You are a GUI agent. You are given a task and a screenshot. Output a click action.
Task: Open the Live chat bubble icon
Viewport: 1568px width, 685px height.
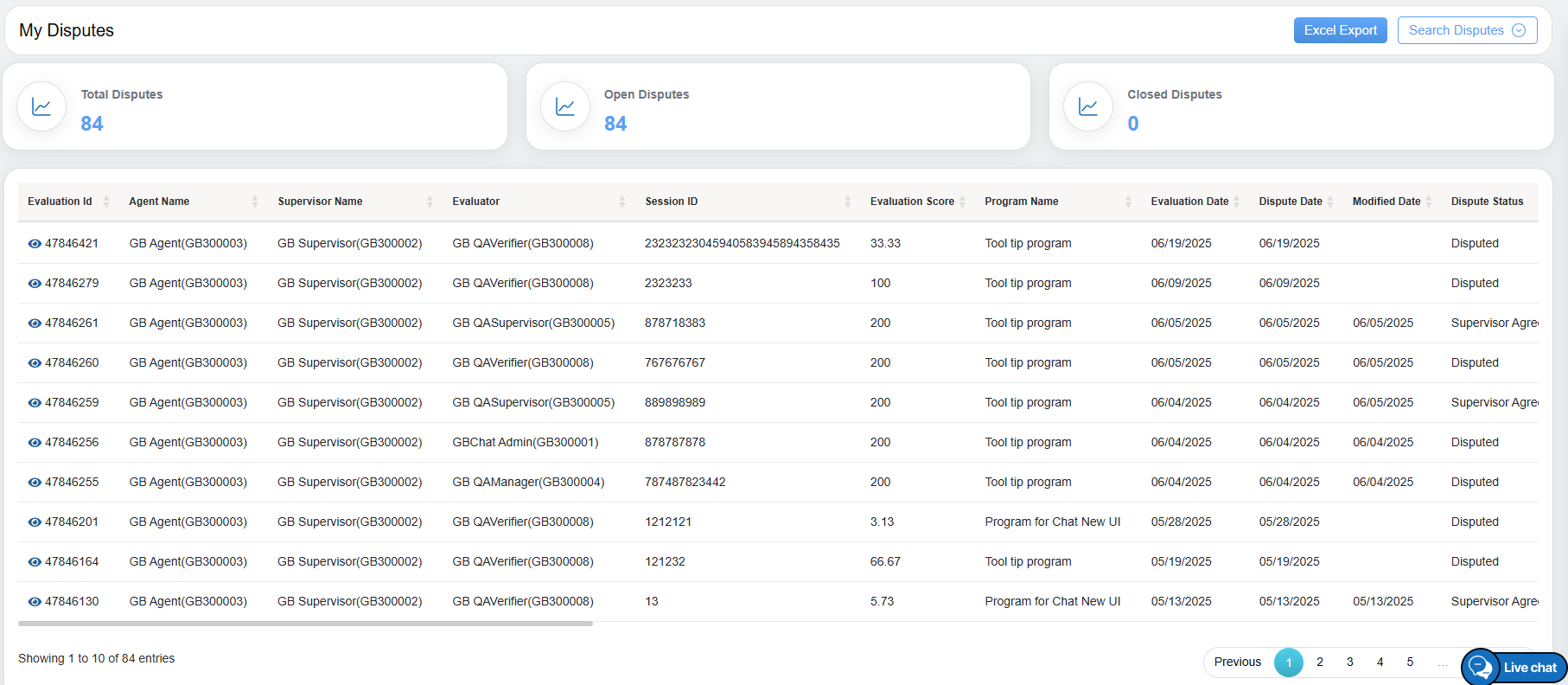click(x=1481, y=667)
